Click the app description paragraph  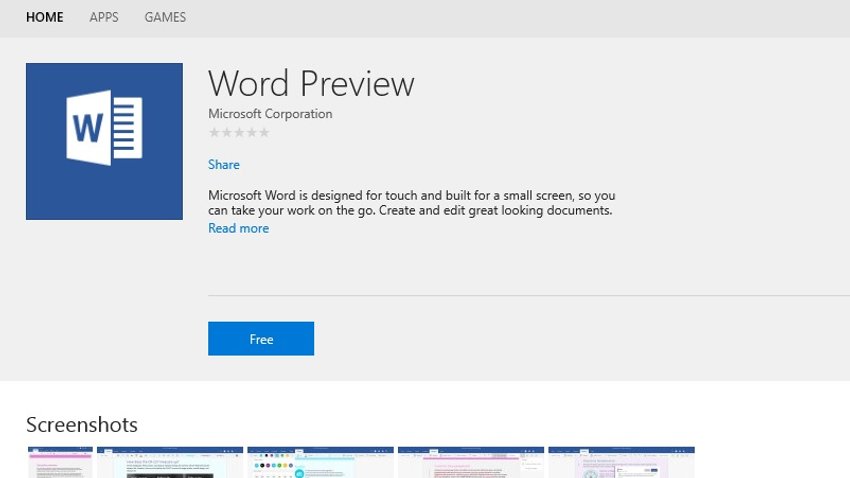[411, 203]
